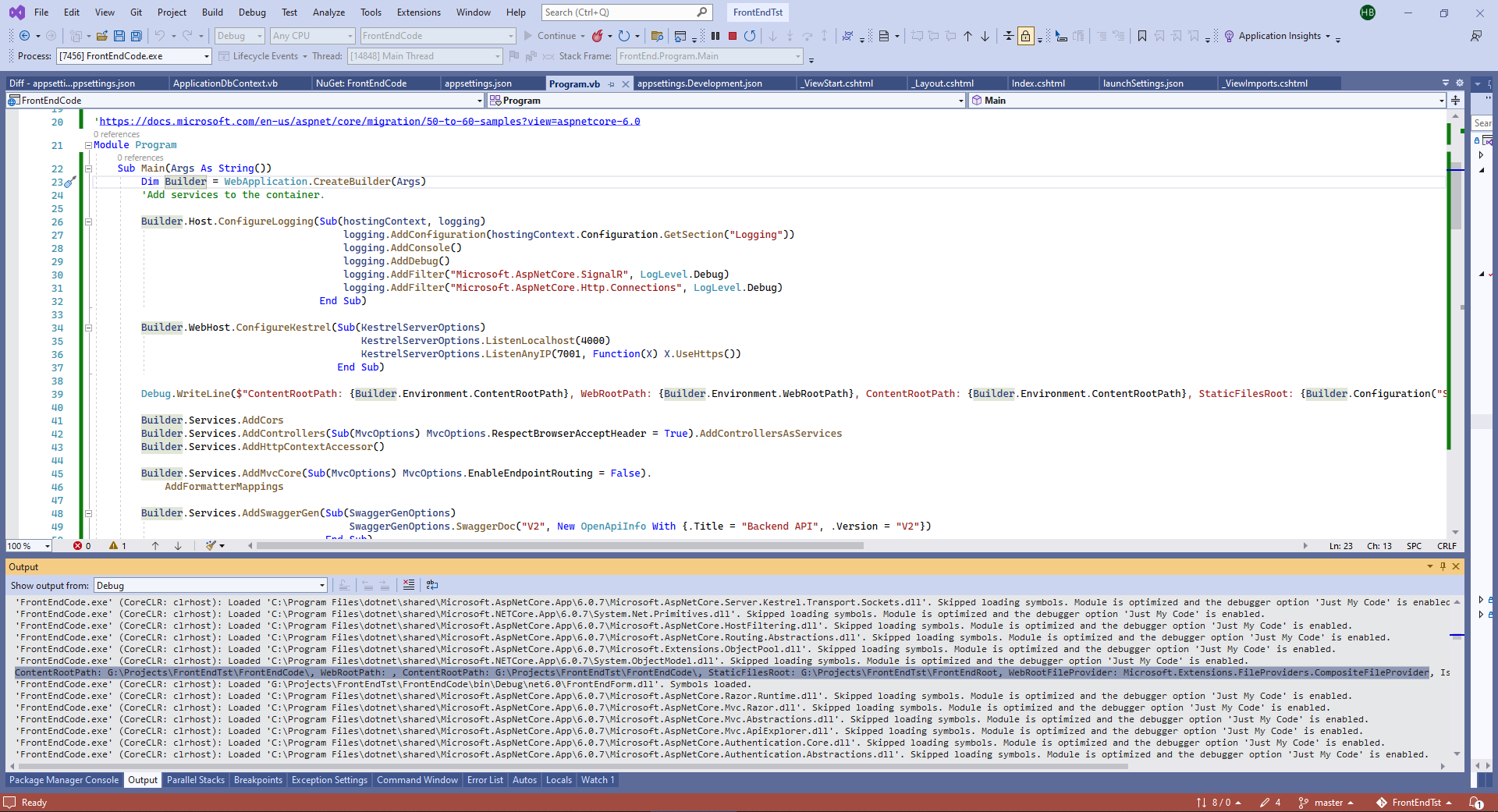The height and width of the screenshot is (812, 1498).
Task: Open the Microsoft docs migration link
Action: (x=369, y=122)
